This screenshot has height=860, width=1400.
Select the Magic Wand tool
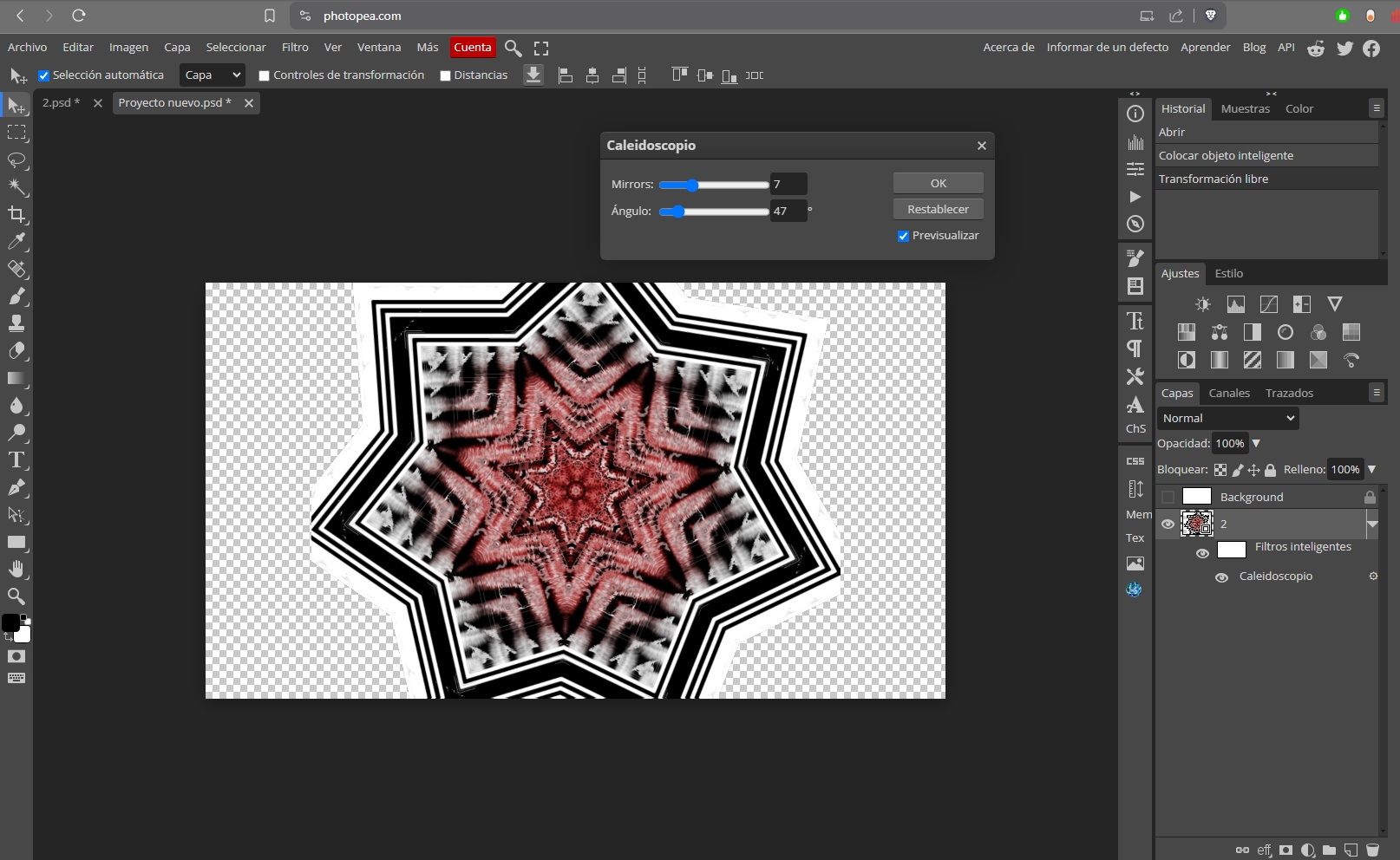(x=16, y=187)
